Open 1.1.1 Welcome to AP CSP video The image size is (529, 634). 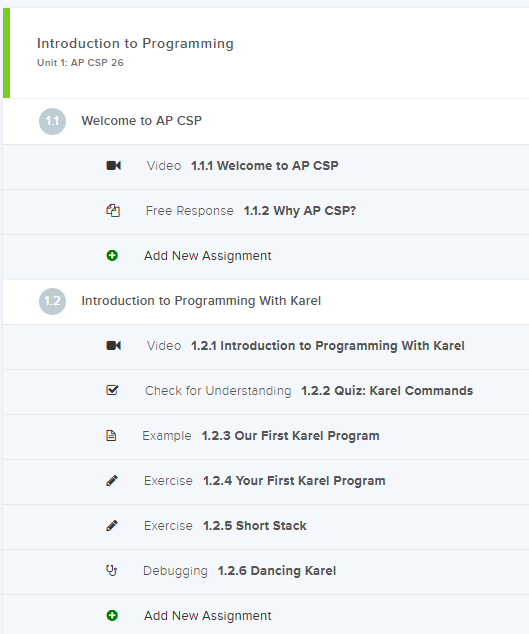pos(264,166)
